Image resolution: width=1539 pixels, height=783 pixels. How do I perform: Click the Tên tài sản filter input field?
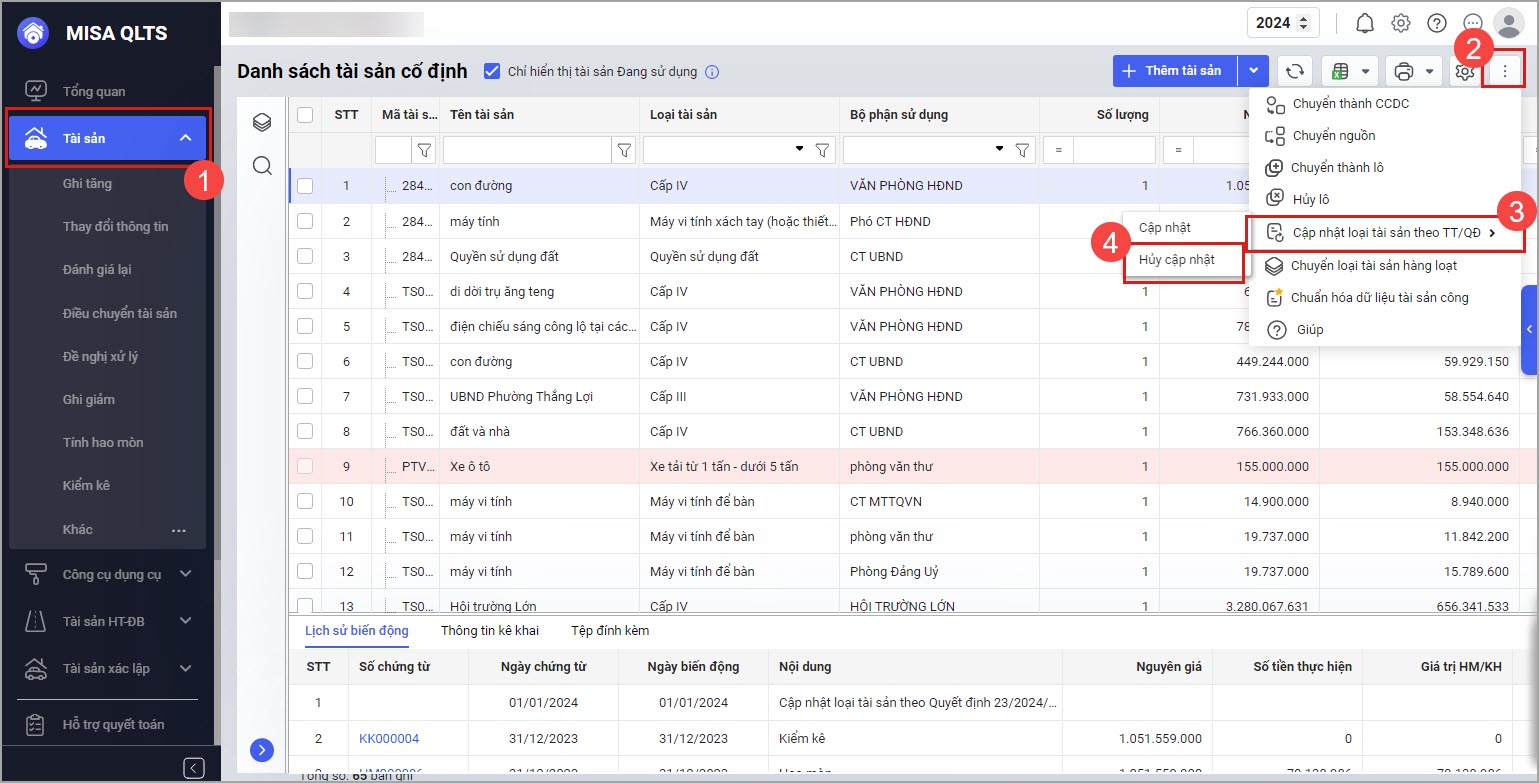[x=526, y=150]
